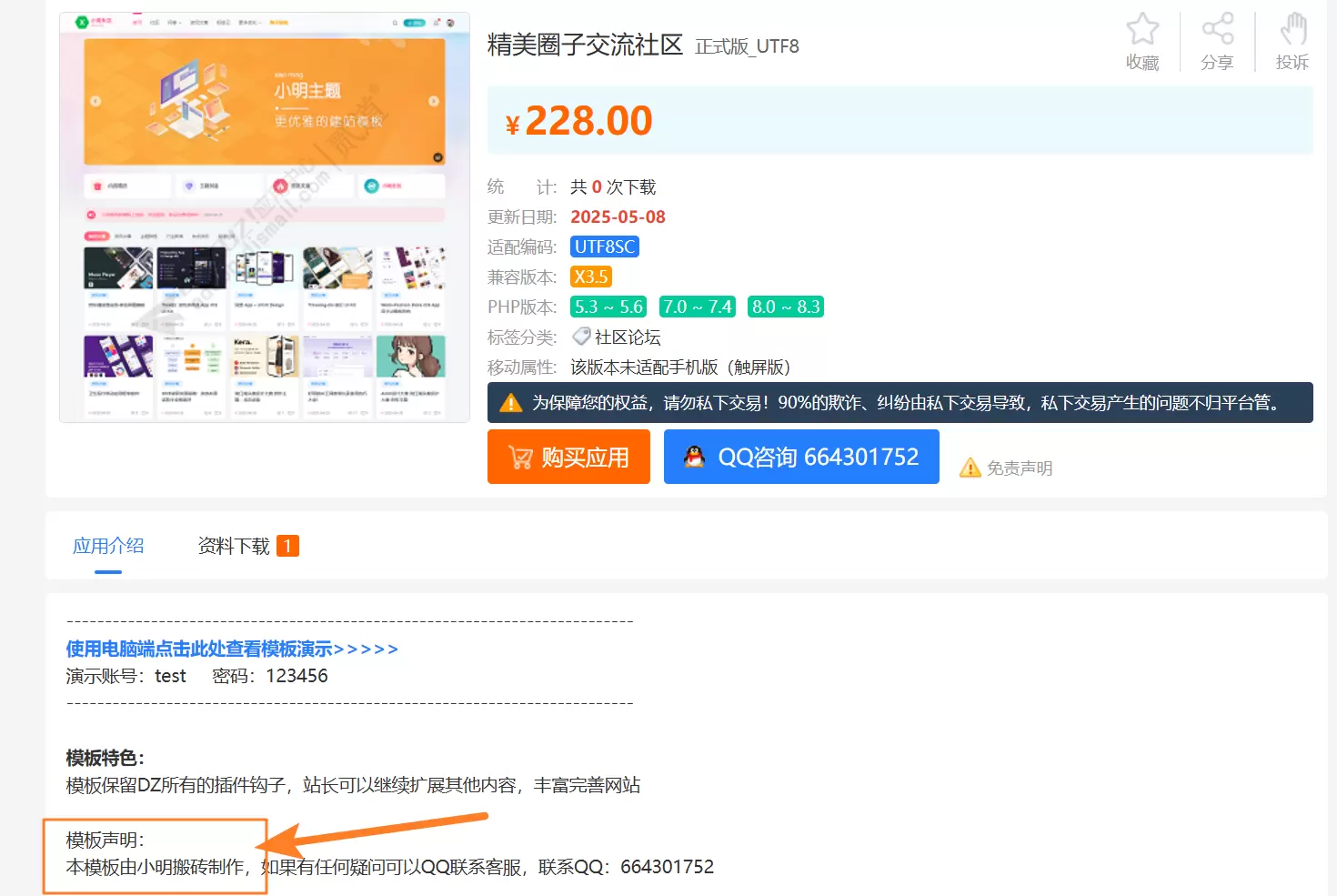Click the PHP 7.0 ~ 7.4 badge
Screen dimensions: 1337x896
[x=698, y=307]
